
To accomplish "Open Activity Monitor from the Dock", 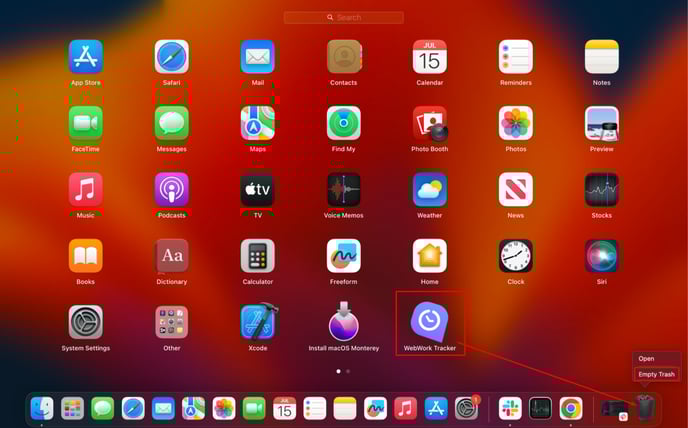I will [x=540, y=408].
